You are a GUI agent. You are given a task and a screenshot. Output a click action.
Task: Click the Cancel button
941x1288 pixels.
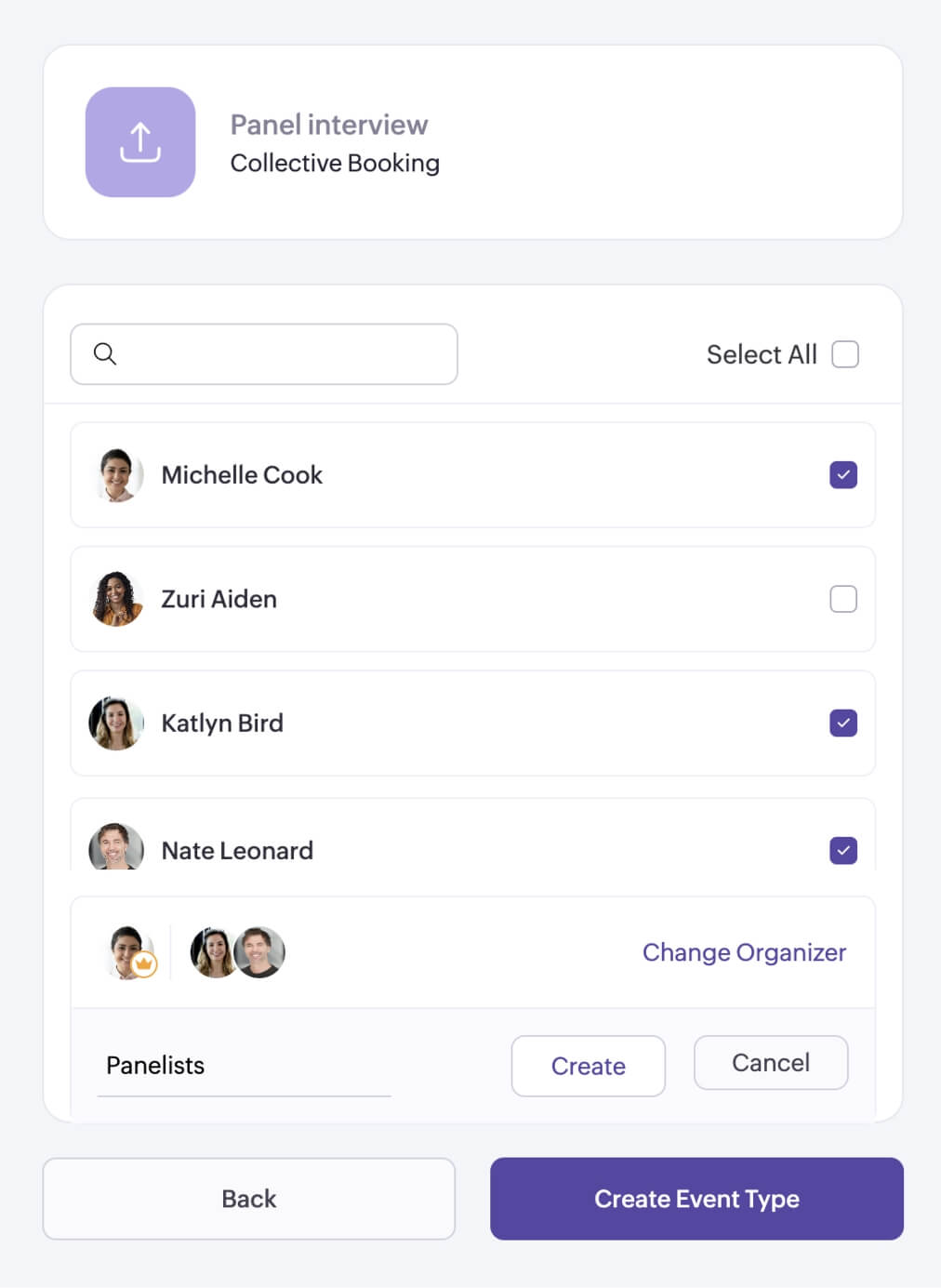click(x=770, y=1063)
